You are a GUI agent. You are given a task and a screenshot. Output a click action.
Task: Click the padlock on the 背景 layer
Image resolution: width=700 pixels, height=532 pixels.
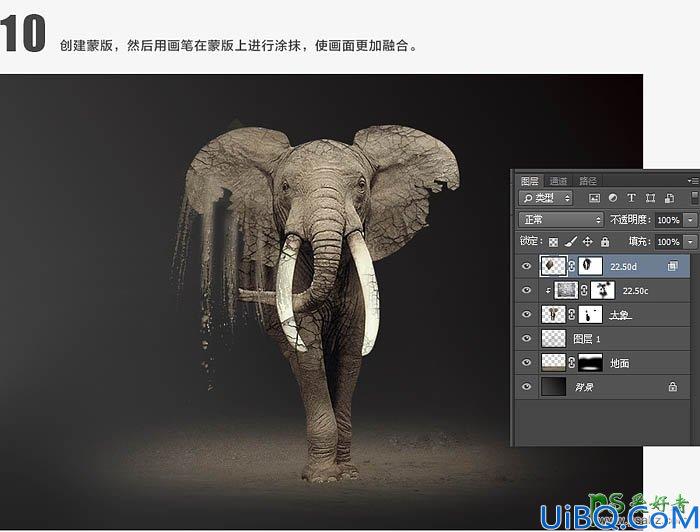[672, 387]
